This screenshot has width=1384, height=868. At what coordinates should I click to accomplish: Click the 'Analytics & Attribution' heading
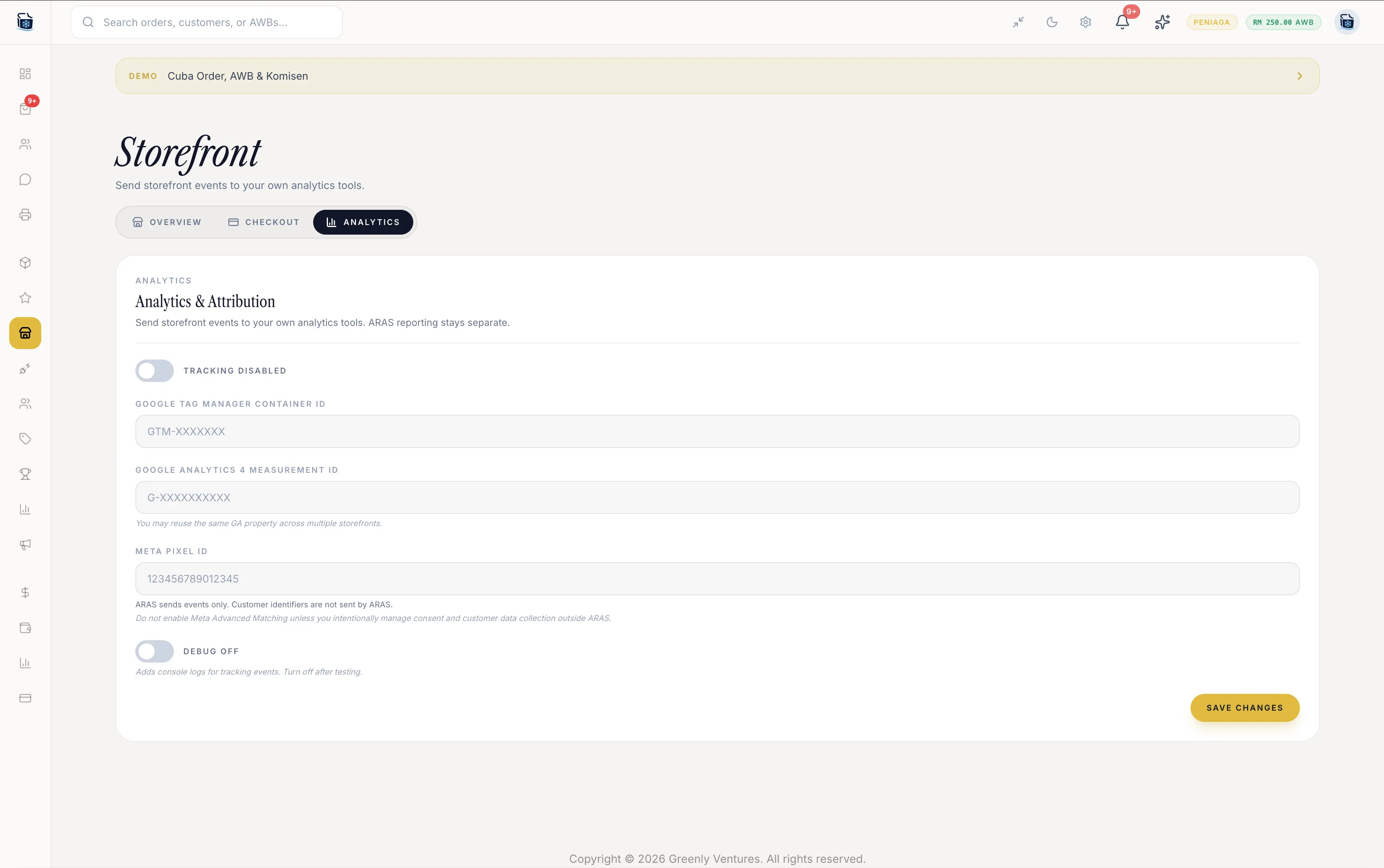click(205, 301)
